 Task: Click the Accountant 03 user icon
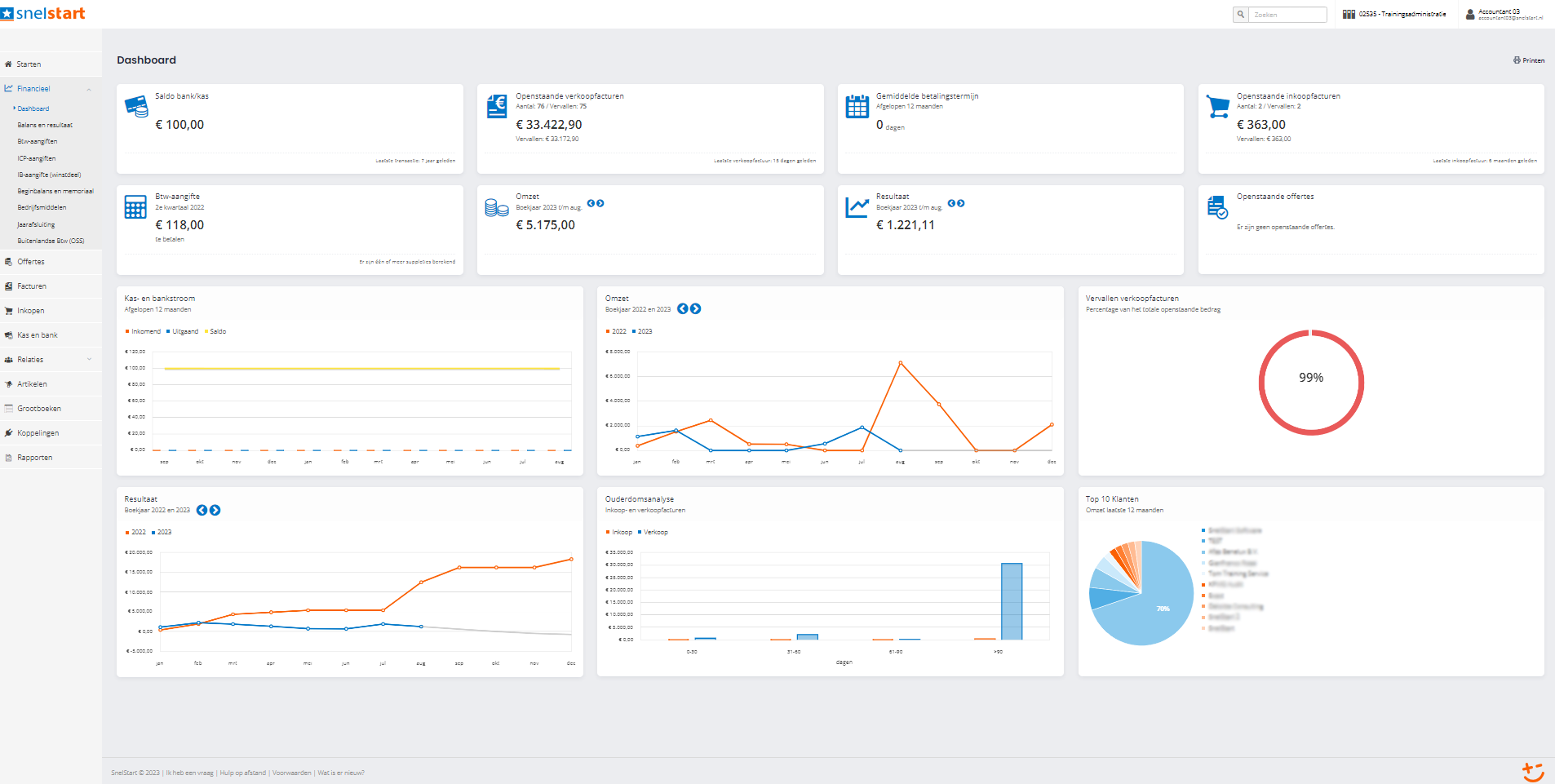point(1470,14)
